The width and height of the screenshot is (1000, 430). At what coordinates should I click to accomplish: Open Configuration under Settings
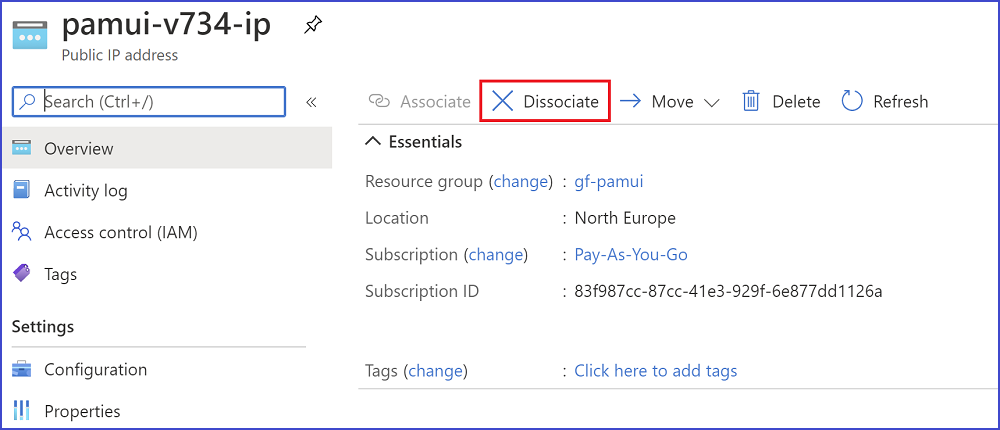coord(96,369)
